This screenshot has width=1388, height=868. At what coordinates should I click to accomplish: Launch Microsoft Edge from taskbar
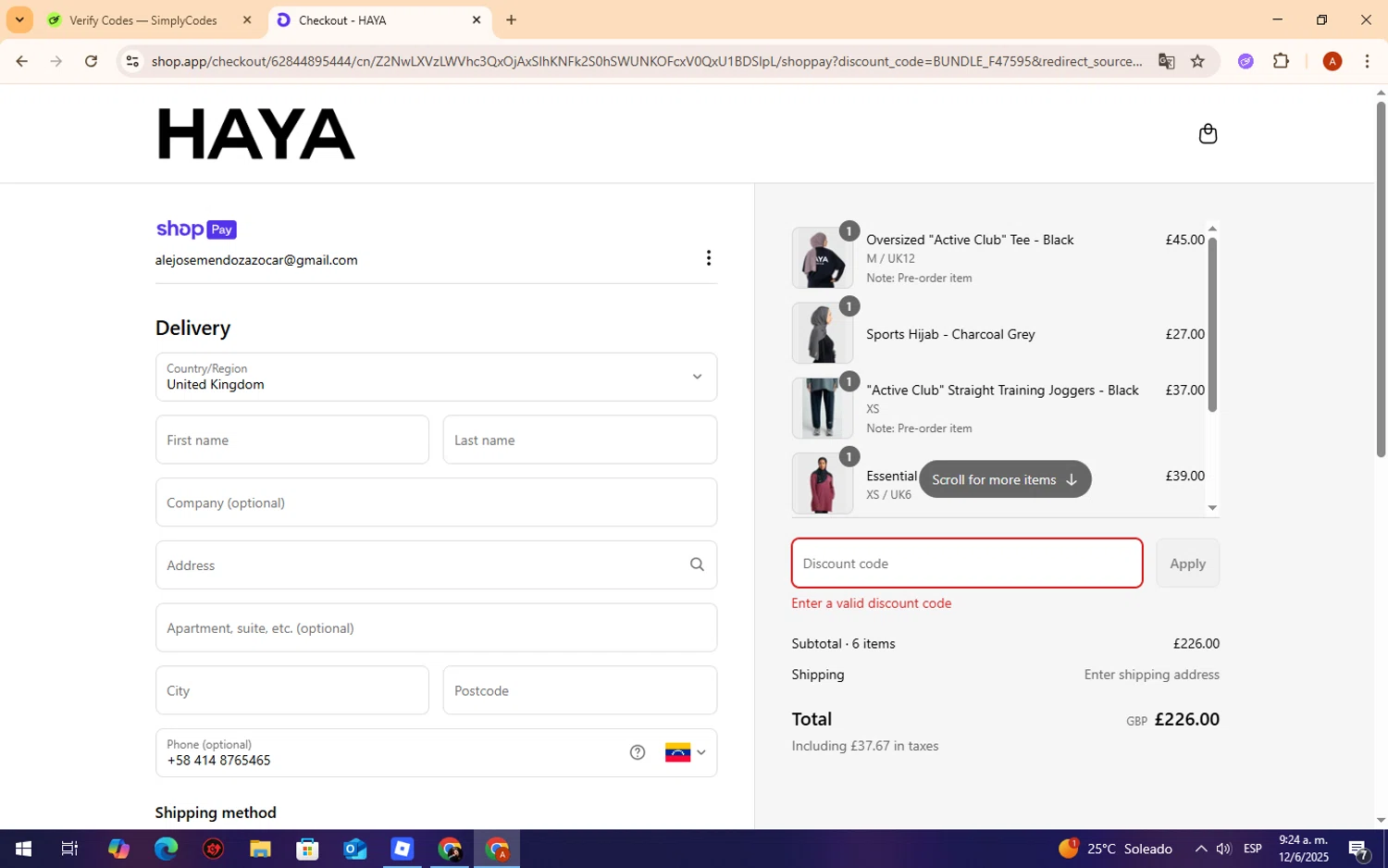[x=166, y=849]
